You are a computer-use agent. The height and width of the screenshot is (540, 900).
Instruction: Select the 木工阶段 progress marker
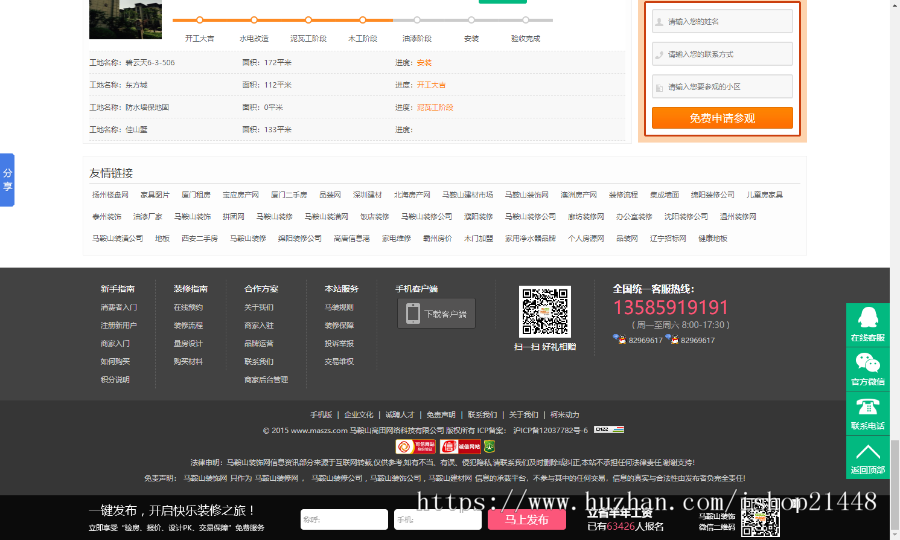tap(362, 20)
